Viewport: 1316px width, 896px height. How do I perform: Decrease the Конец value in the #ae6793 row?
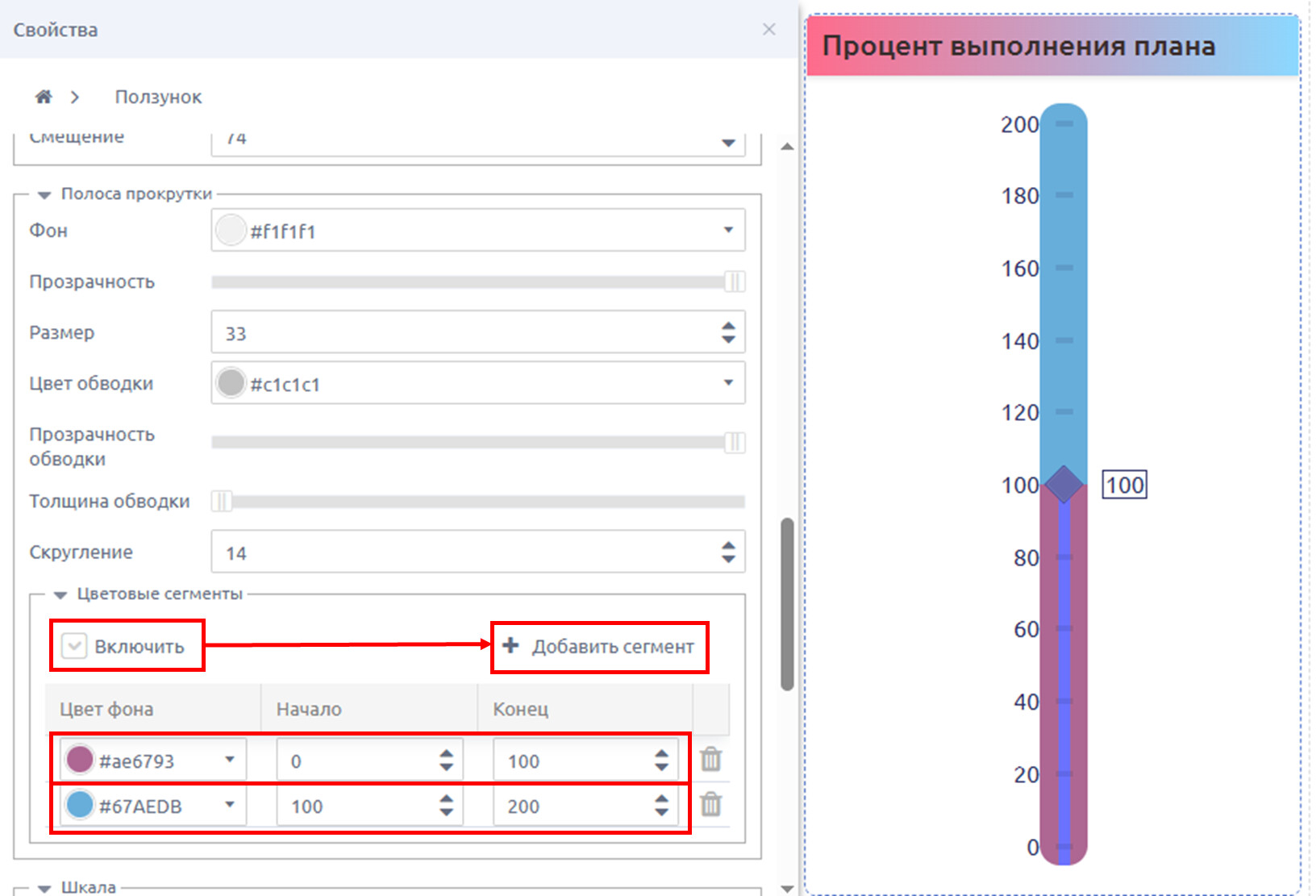(x=662, y=767)
